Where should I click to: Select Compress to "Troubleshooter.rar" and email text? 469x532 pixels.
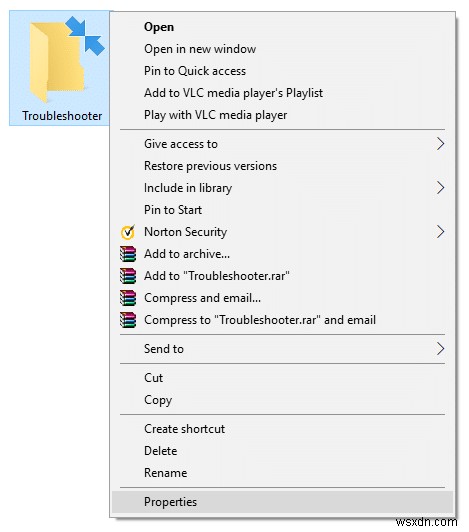click(260, 320)
